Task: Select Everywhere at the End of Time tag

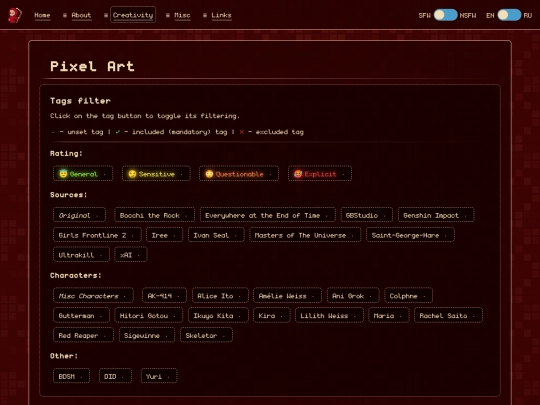Action: pyautogui.click(x=267, y=215)
